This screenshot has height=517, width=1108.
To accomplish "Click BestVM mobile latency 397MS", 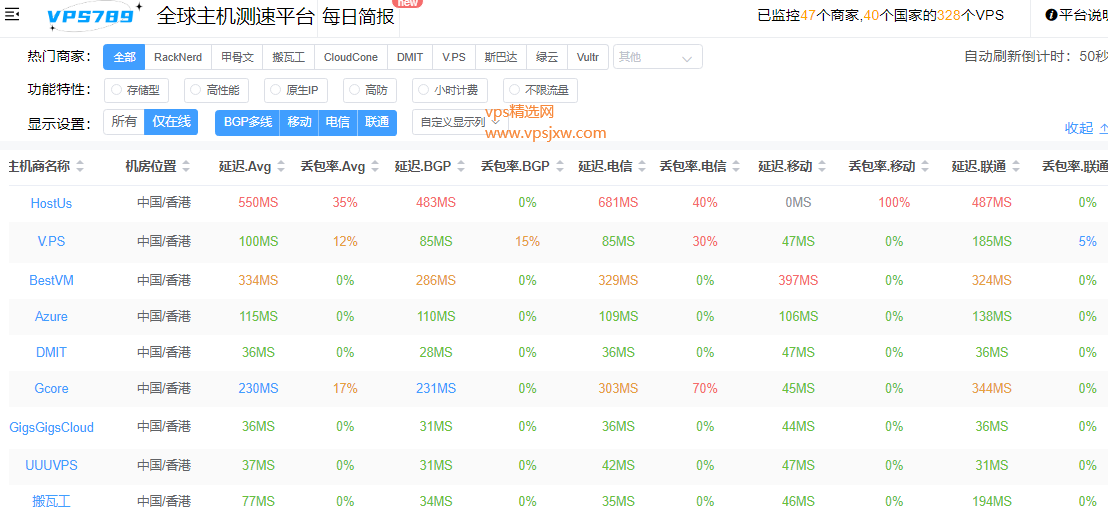I will [x=798, y=280].
